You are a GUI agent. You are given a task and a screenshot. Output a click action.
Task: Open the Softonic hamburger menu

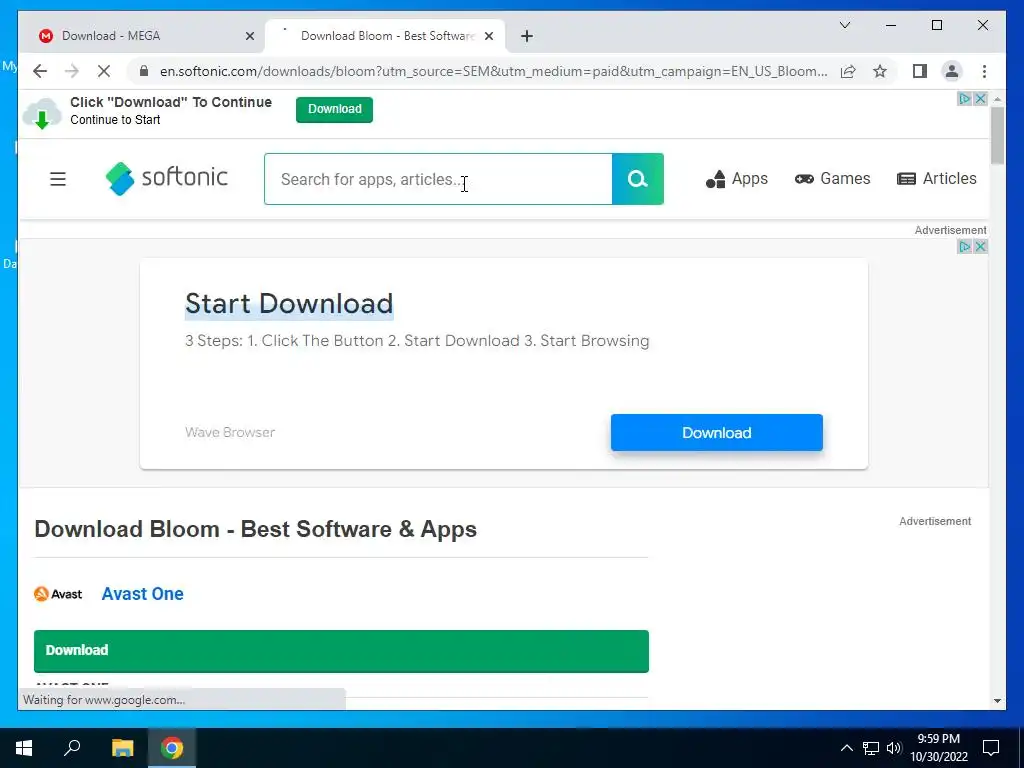pyautogui.click(x=58, y=178)
